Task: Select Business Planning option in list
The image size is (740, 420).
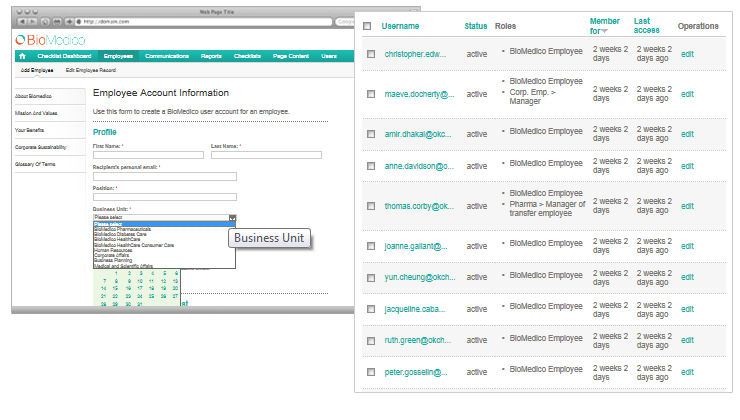Action: click(x=113, y=260)
